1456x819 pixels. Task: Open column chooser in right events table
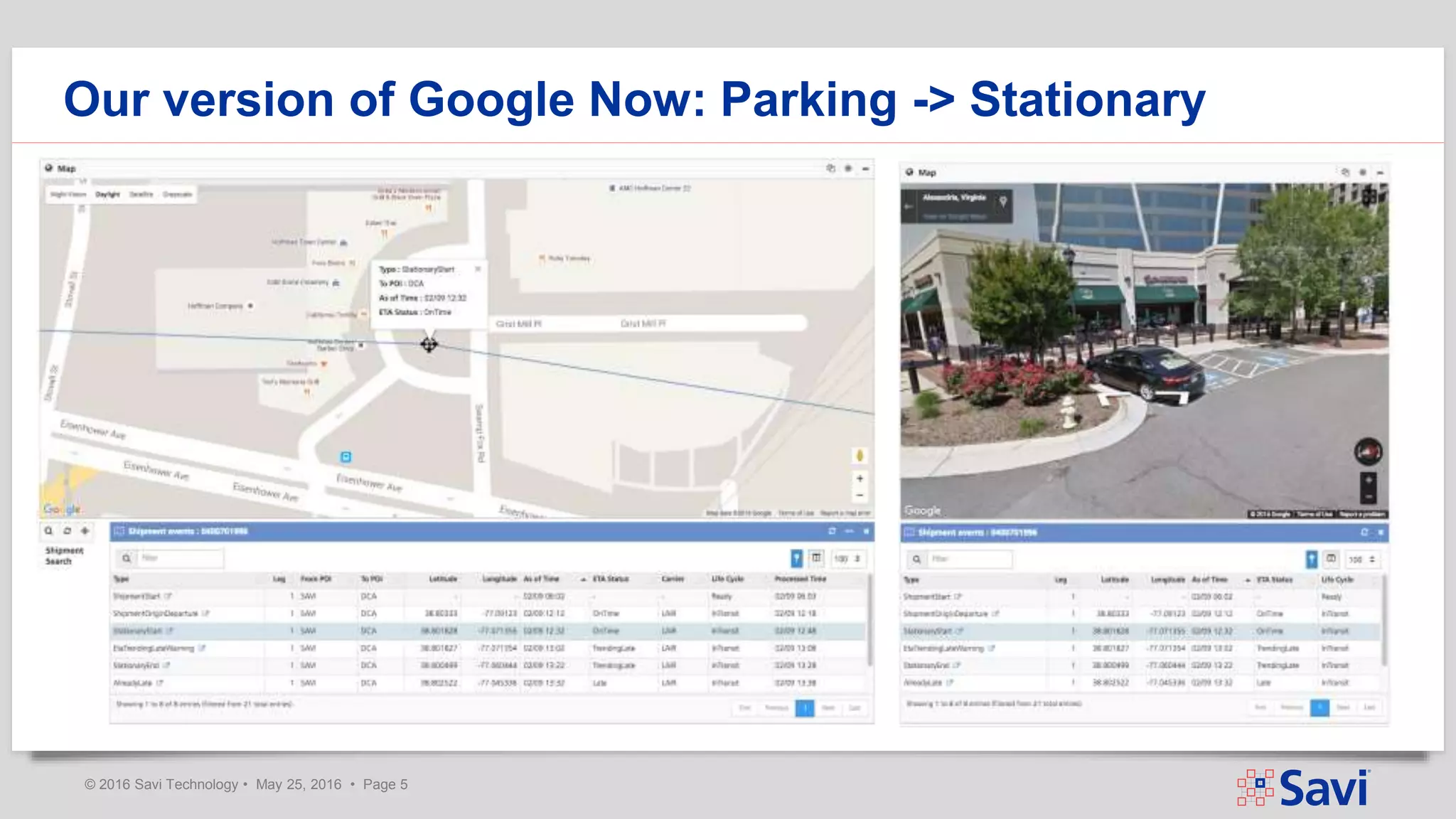[1332, 560]
